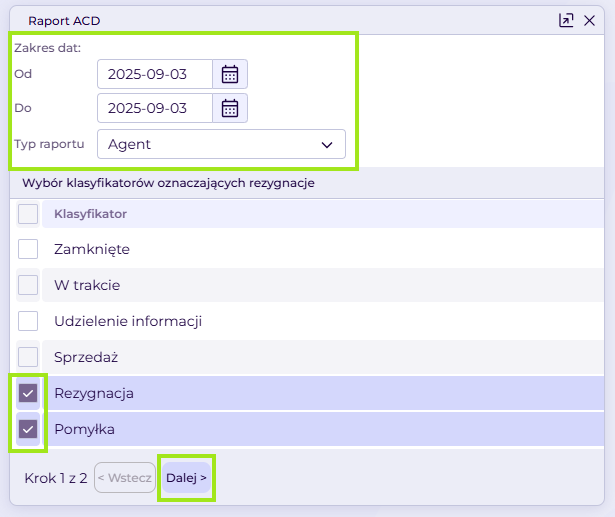Select the W trakcie row text
This screenshot has height=517, width=615.
87,285
